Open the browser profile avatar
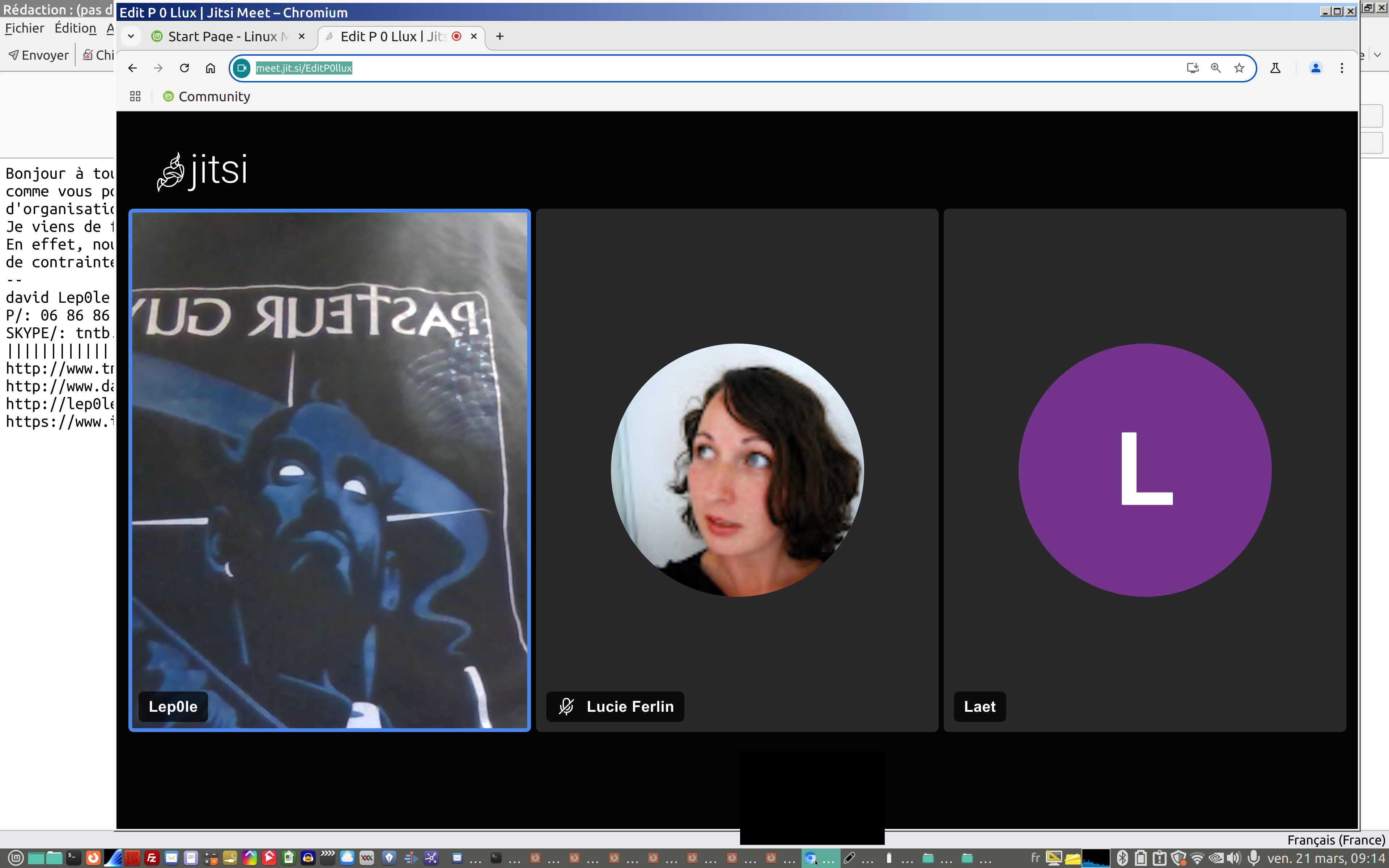 1316,68
